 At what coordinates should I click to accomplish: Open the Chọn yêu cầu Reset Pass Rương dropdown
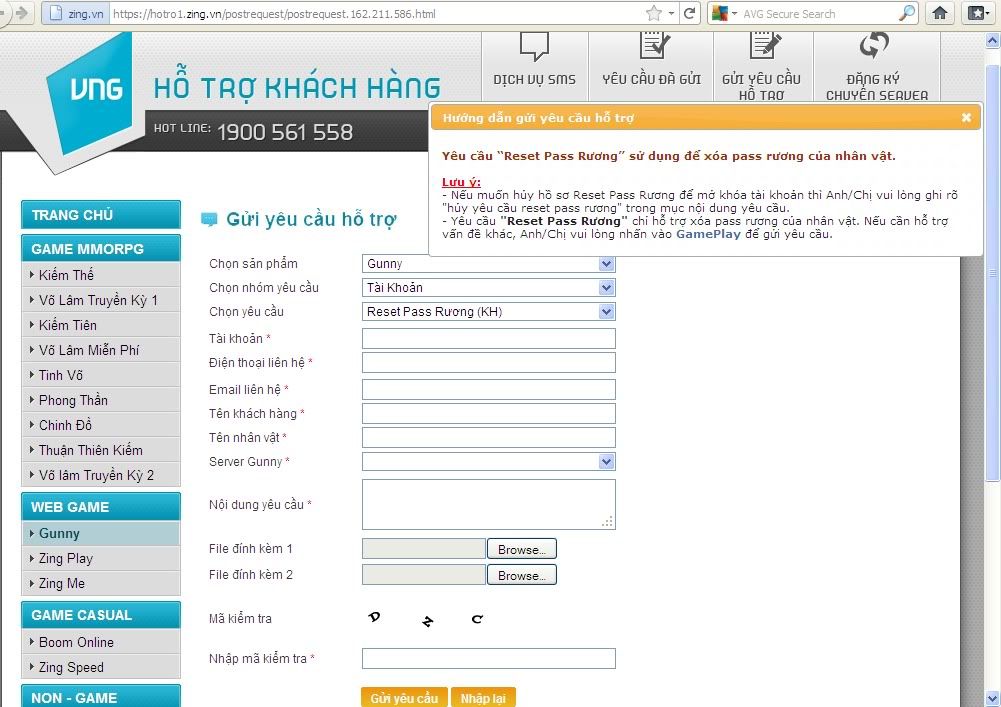488,312
